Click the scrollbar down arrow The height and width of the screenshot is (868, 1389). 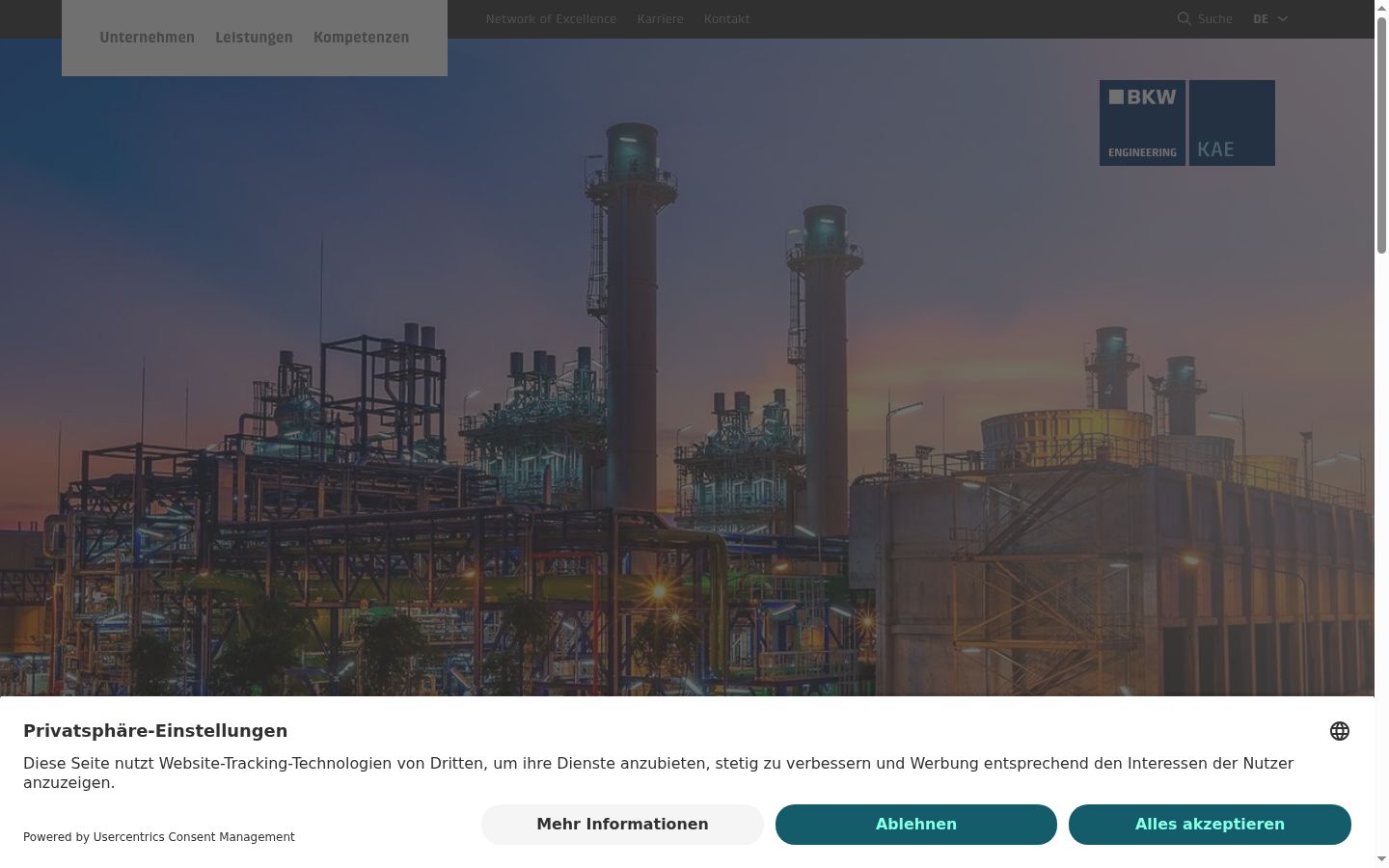coord(1381,858)
